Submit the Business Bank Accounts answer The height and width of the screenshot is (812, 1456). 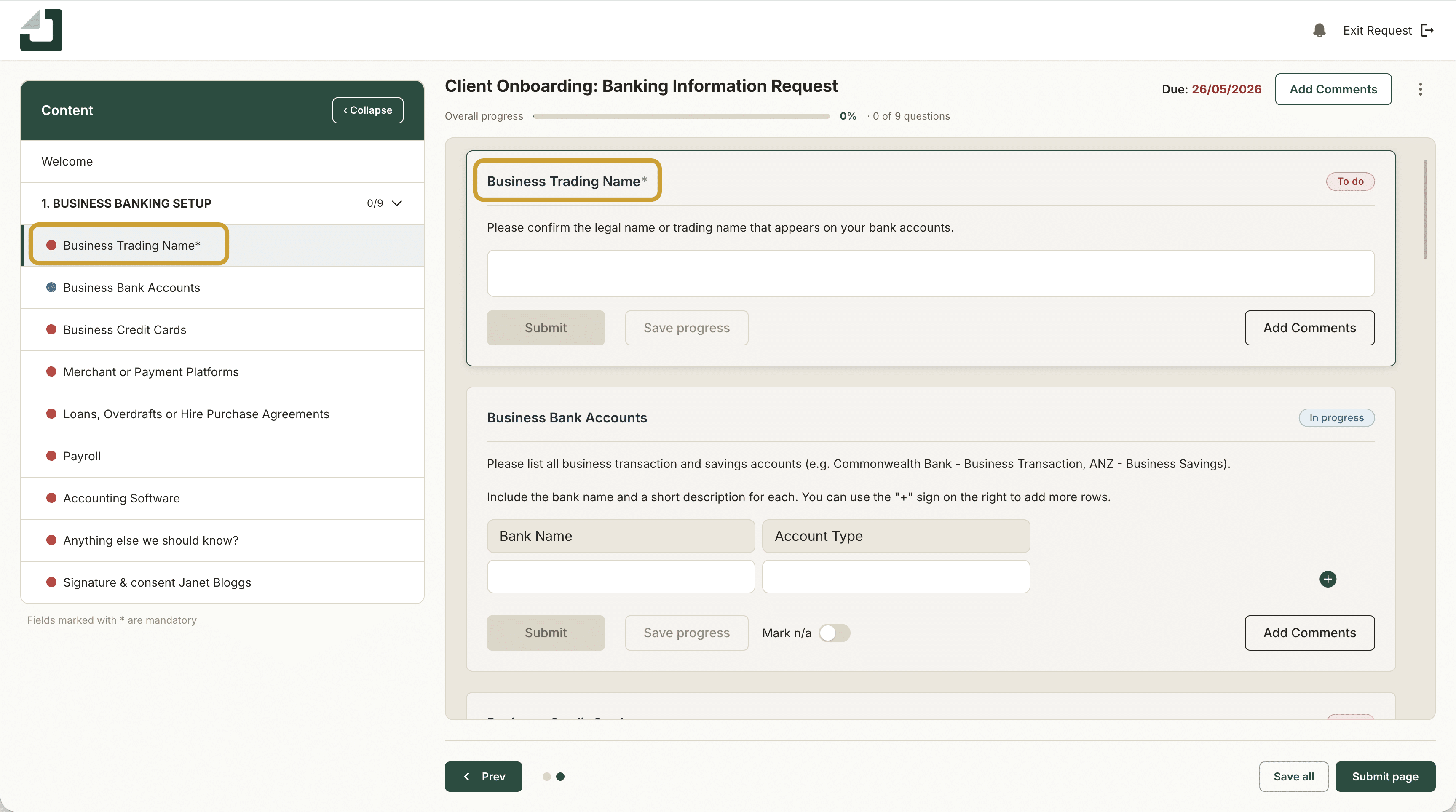546,633
